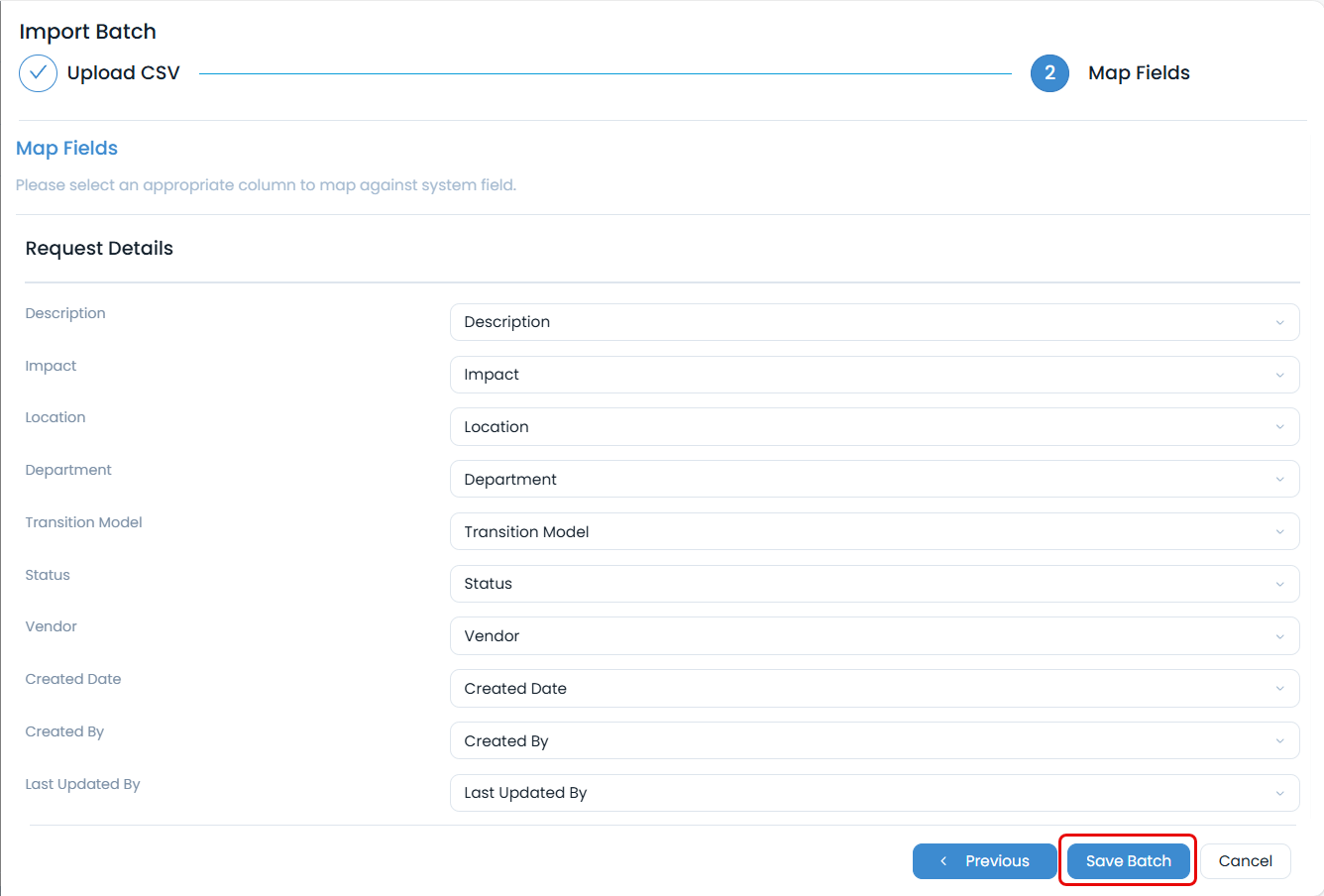
Task: Open the Location mapping dropdown
Action: (x=875, y=426)
